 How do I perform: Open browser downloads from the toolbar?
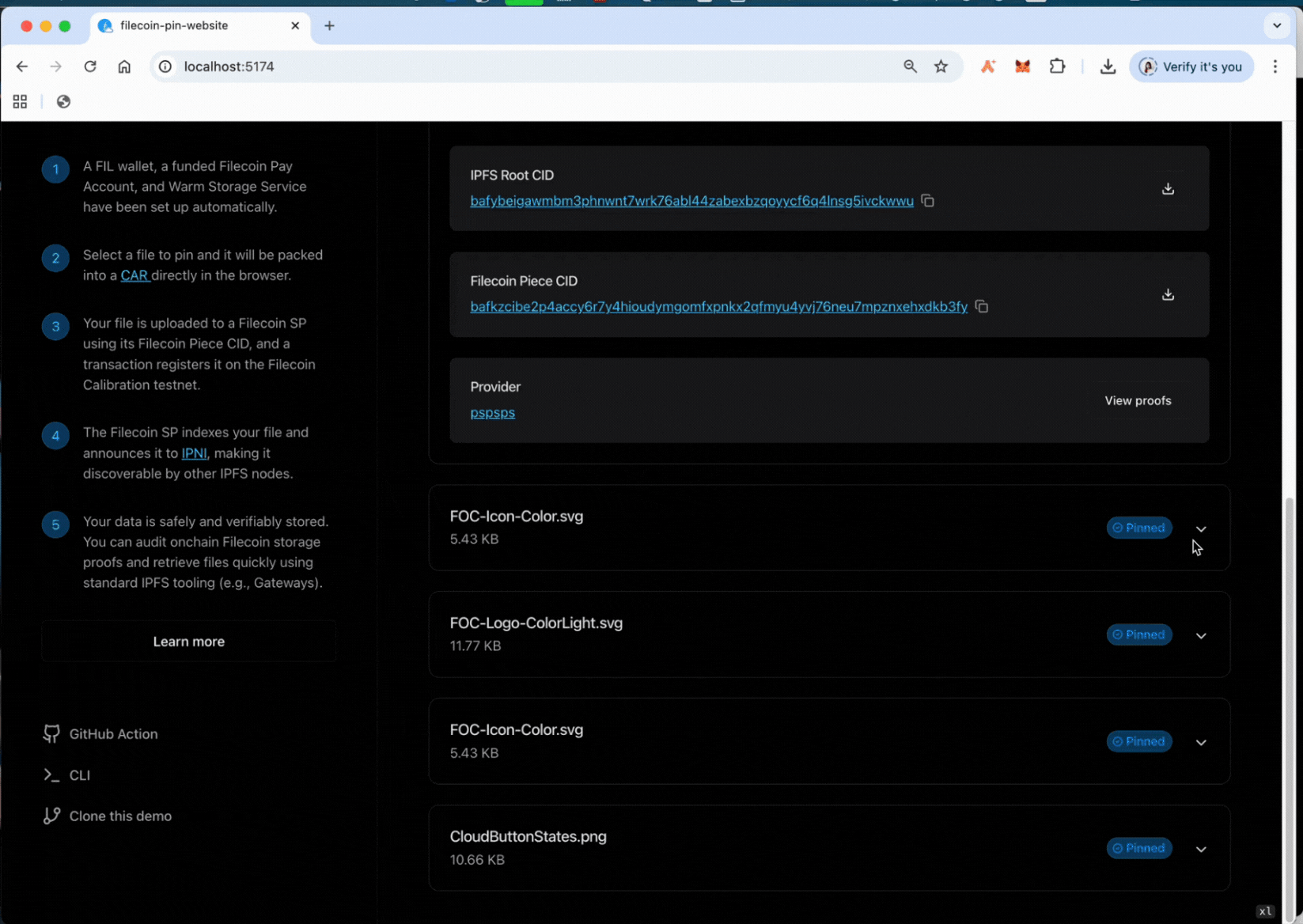(1108, 66)
